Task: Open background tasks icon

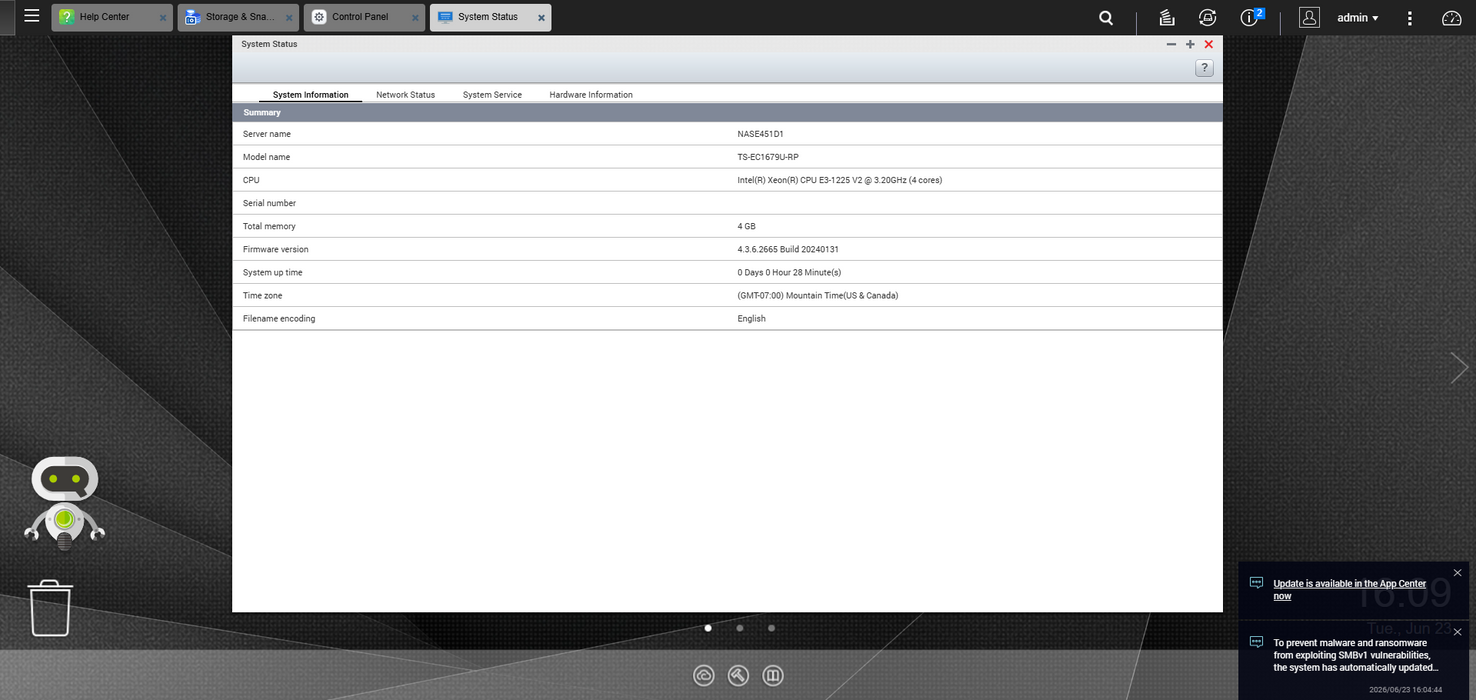Action: pos(1166,18)
